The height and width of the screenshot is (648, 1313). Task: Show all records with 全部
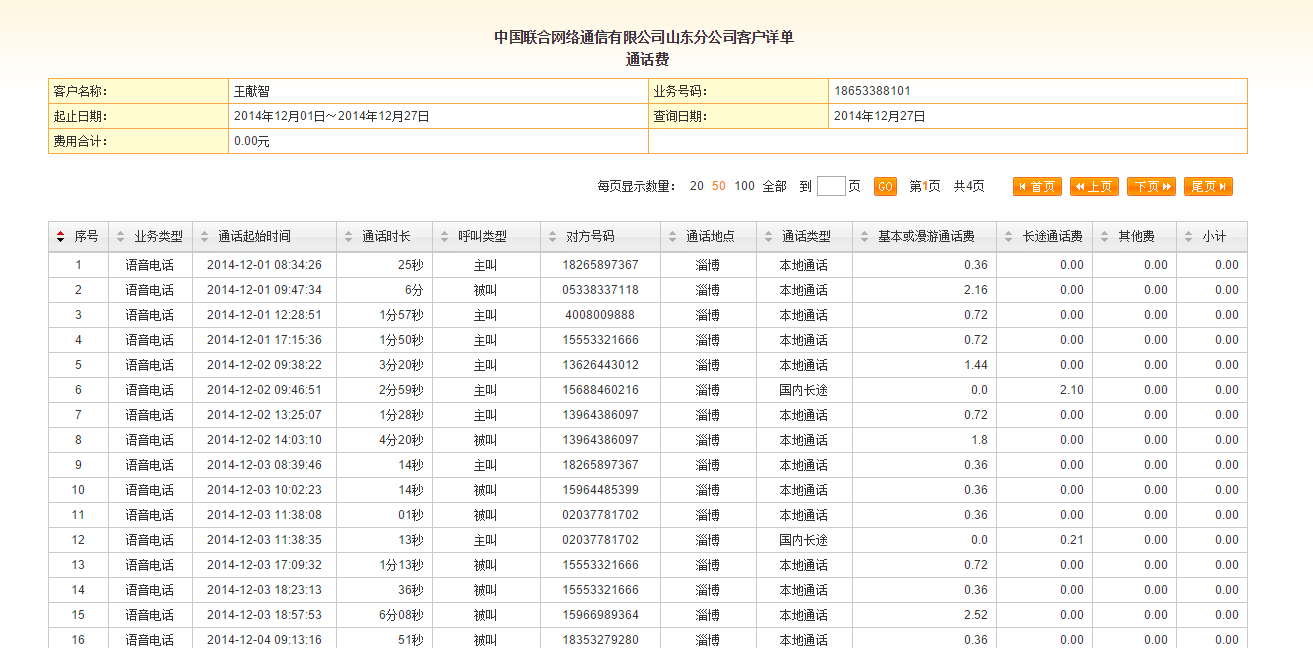774,186
